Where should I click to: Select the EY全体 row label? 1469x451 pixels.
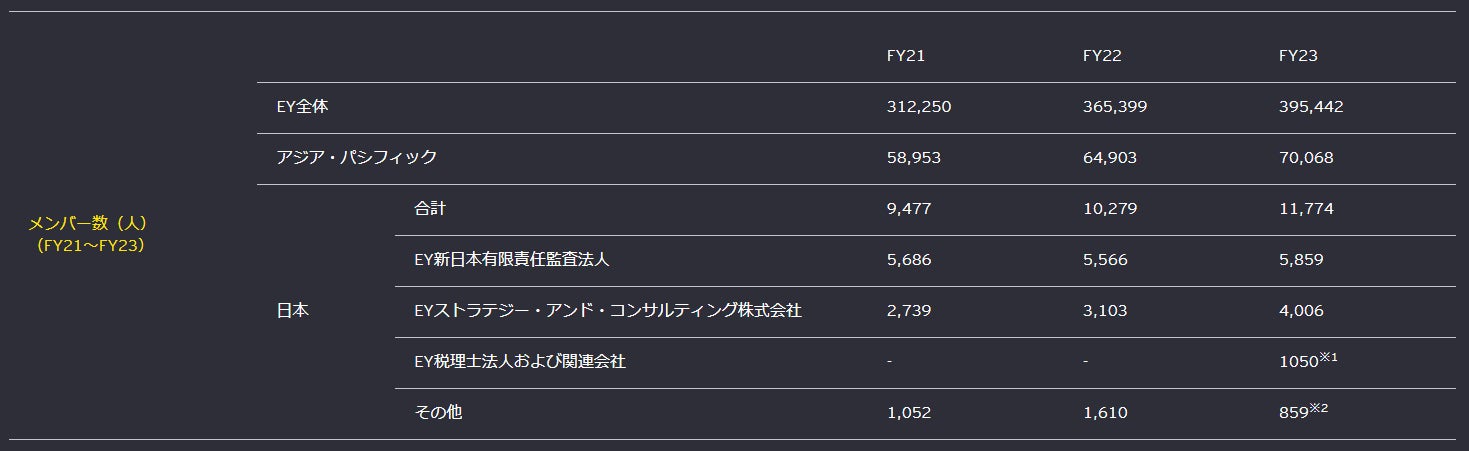pyautogui.click(x=299, y=106)
